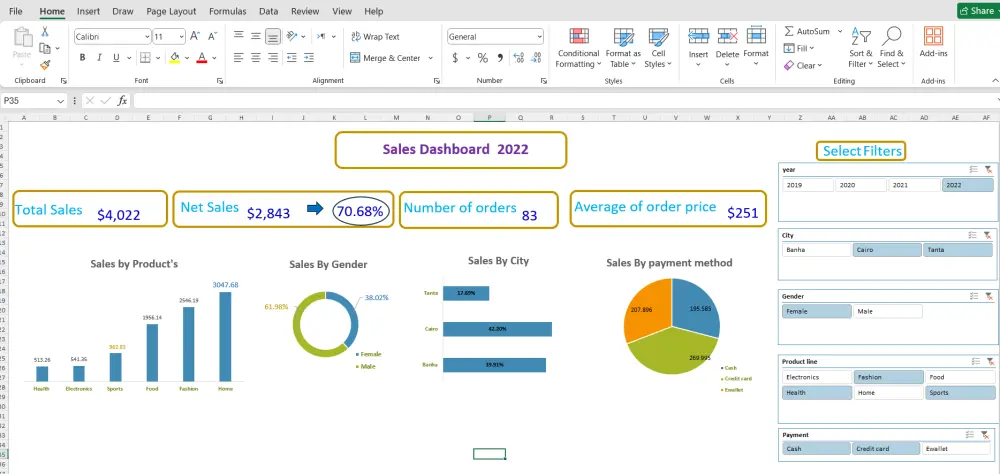Switch to the Insert ribbon tab

coord(88,11)
